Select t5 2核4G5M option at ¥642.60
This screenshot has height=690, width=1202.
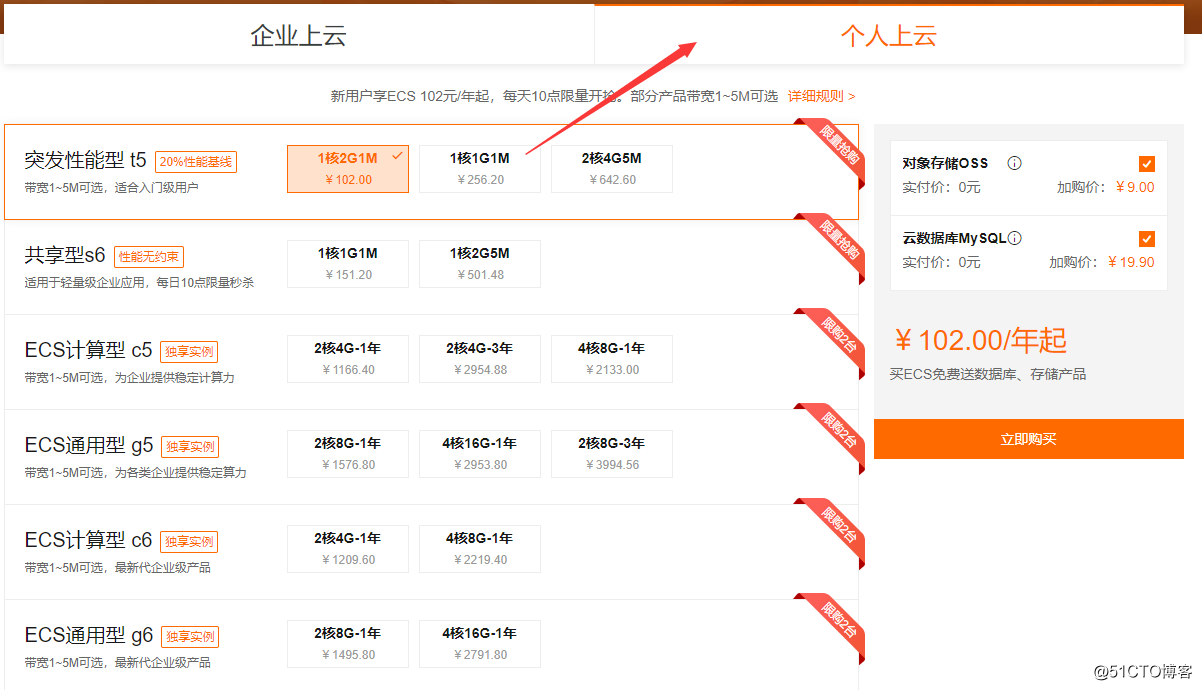(612, 169)
